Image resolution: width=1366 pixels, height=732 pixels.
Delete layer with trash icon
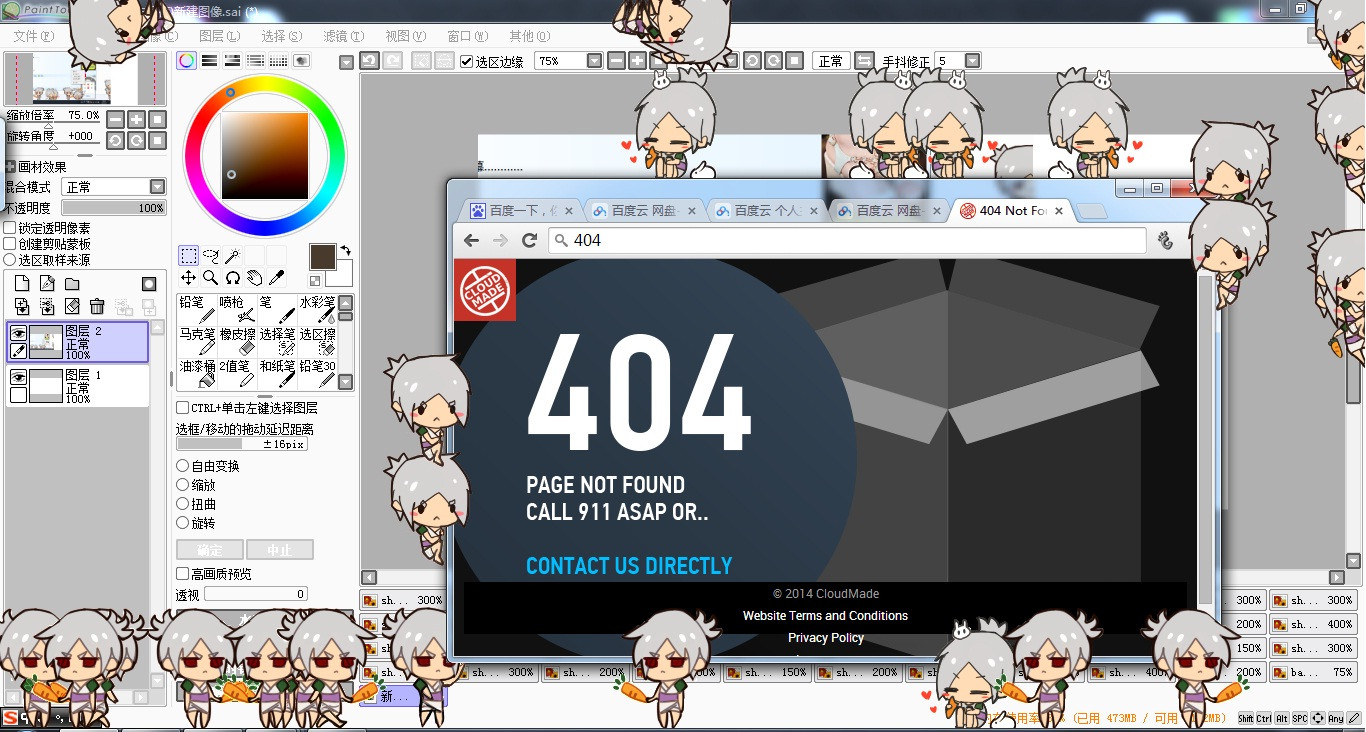(x=97, y=306)
